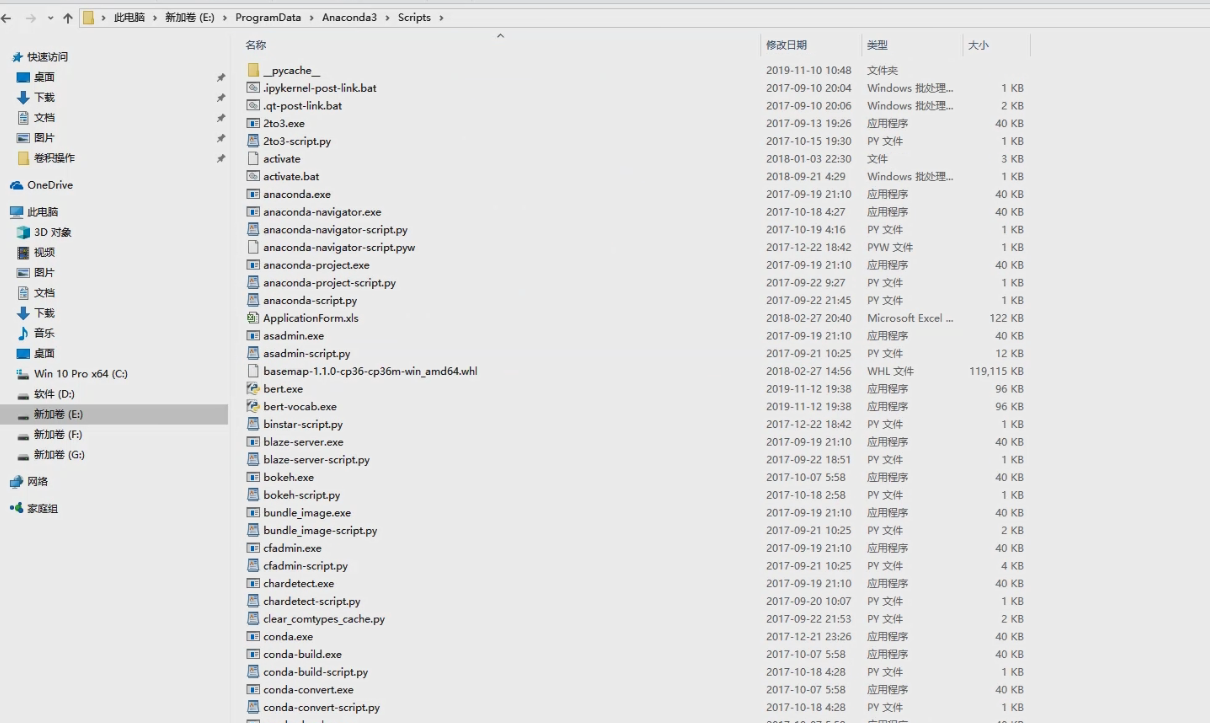Click 新加卷 (E:) breadcrumb in address bar
The width and height of the screenshot is (1210, 723).
click(189, 18)
